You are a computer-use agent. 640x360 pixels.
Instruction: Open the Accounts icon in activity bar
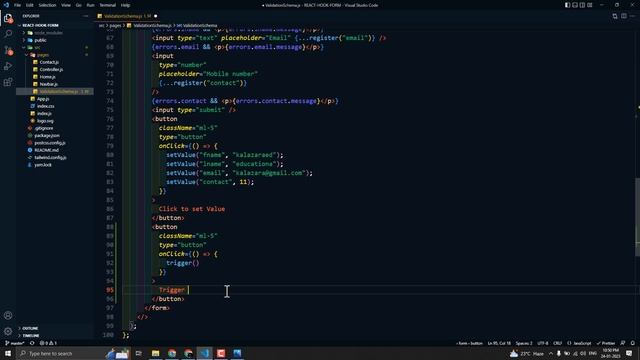pyautogui.click(x=8, y=315)
